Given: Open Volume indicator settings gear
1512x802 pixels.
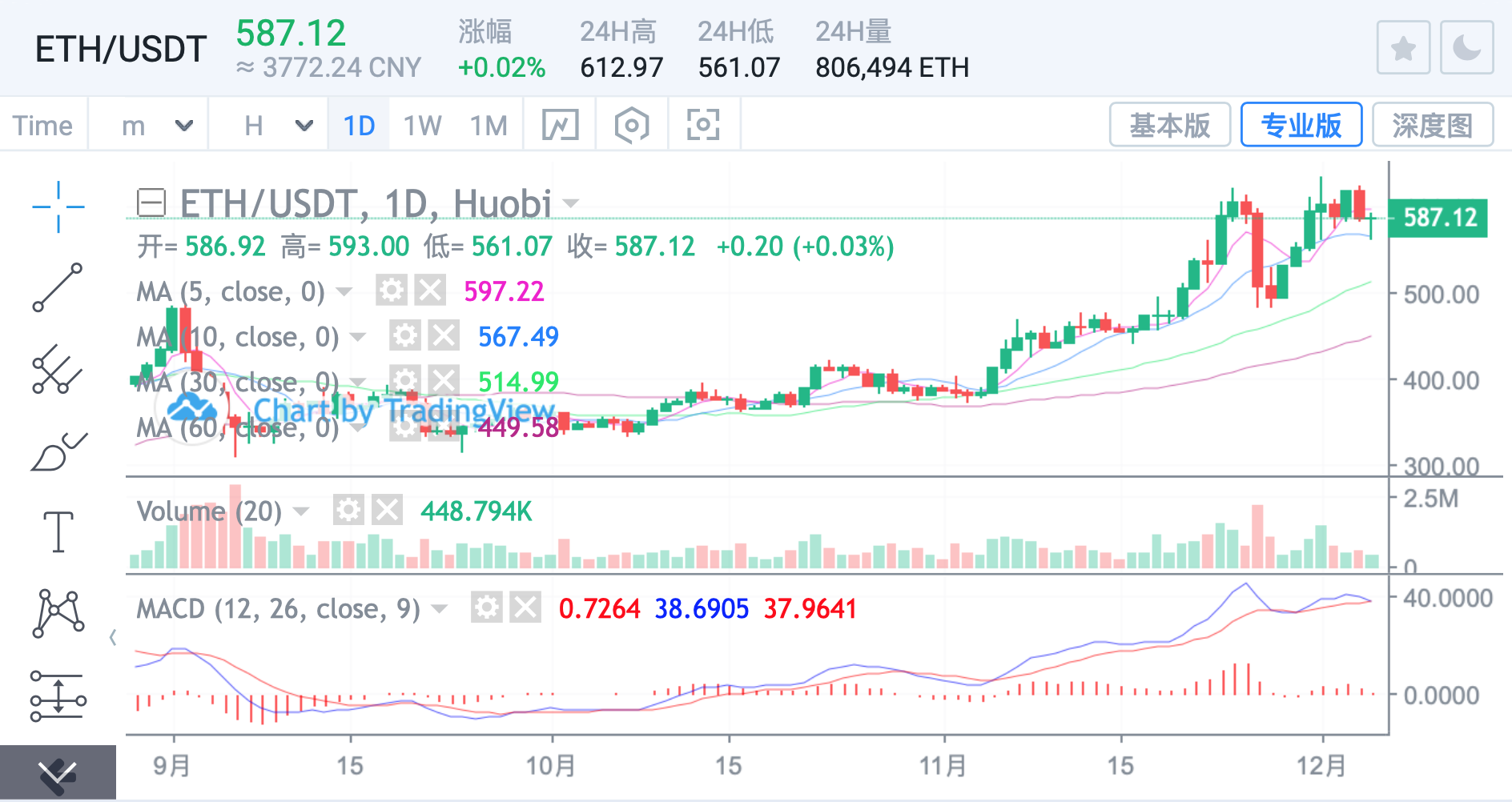Looking at the screenshot, I should point(348,510).
